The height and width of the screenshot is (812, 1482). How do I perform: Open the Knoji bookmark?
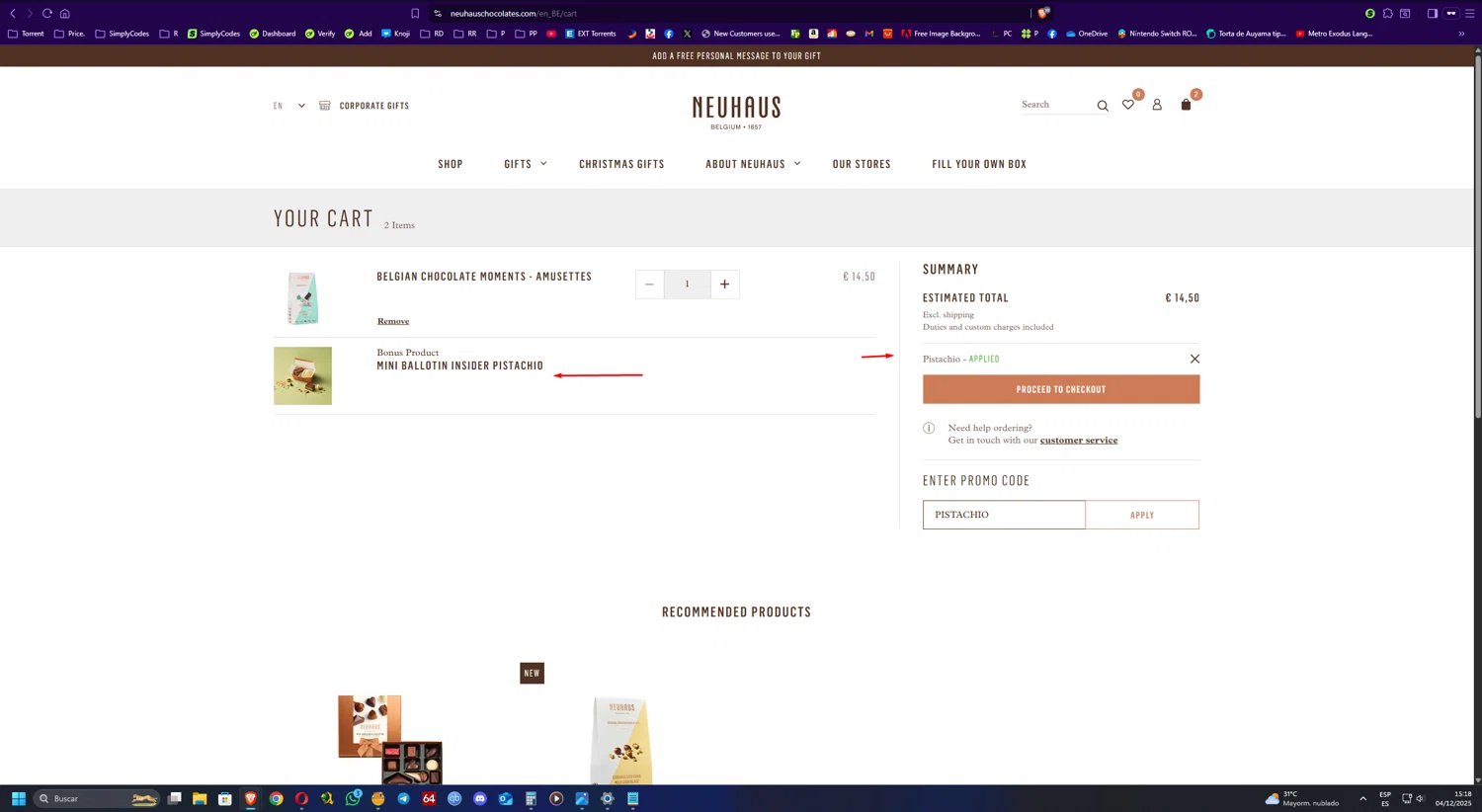coord(395,34)
